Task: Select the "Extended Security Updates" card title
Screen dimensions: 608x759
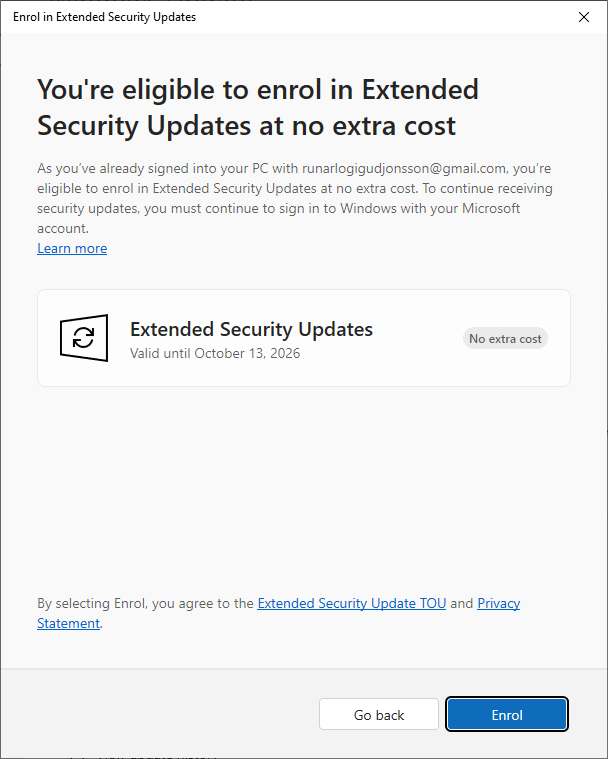Action: (x=251, y=329)
